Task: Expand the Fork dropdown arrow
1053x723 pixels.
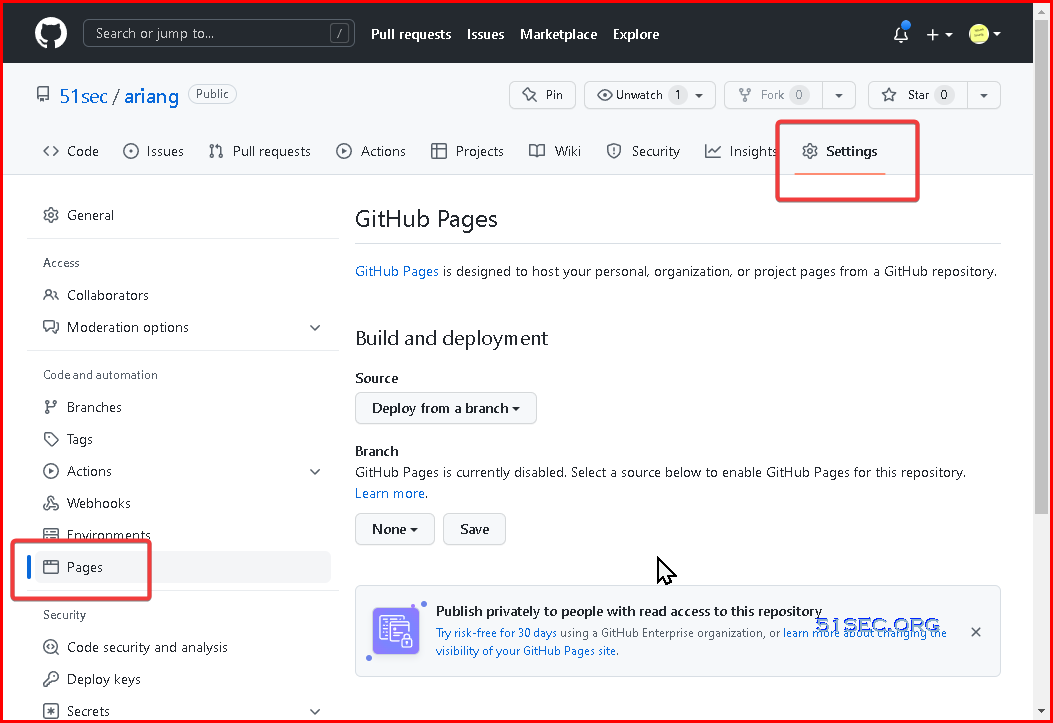Action: click(839, 95)
